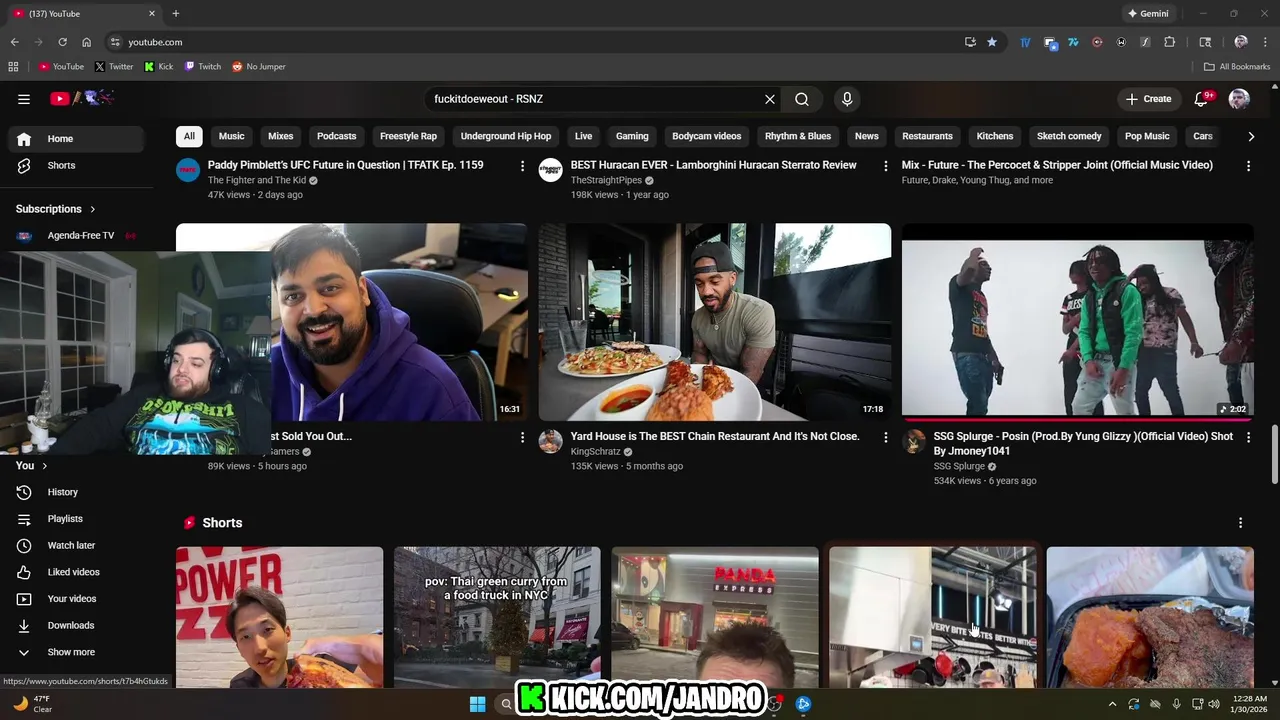
Task: Open the browser home page
Action: [86, 42]
